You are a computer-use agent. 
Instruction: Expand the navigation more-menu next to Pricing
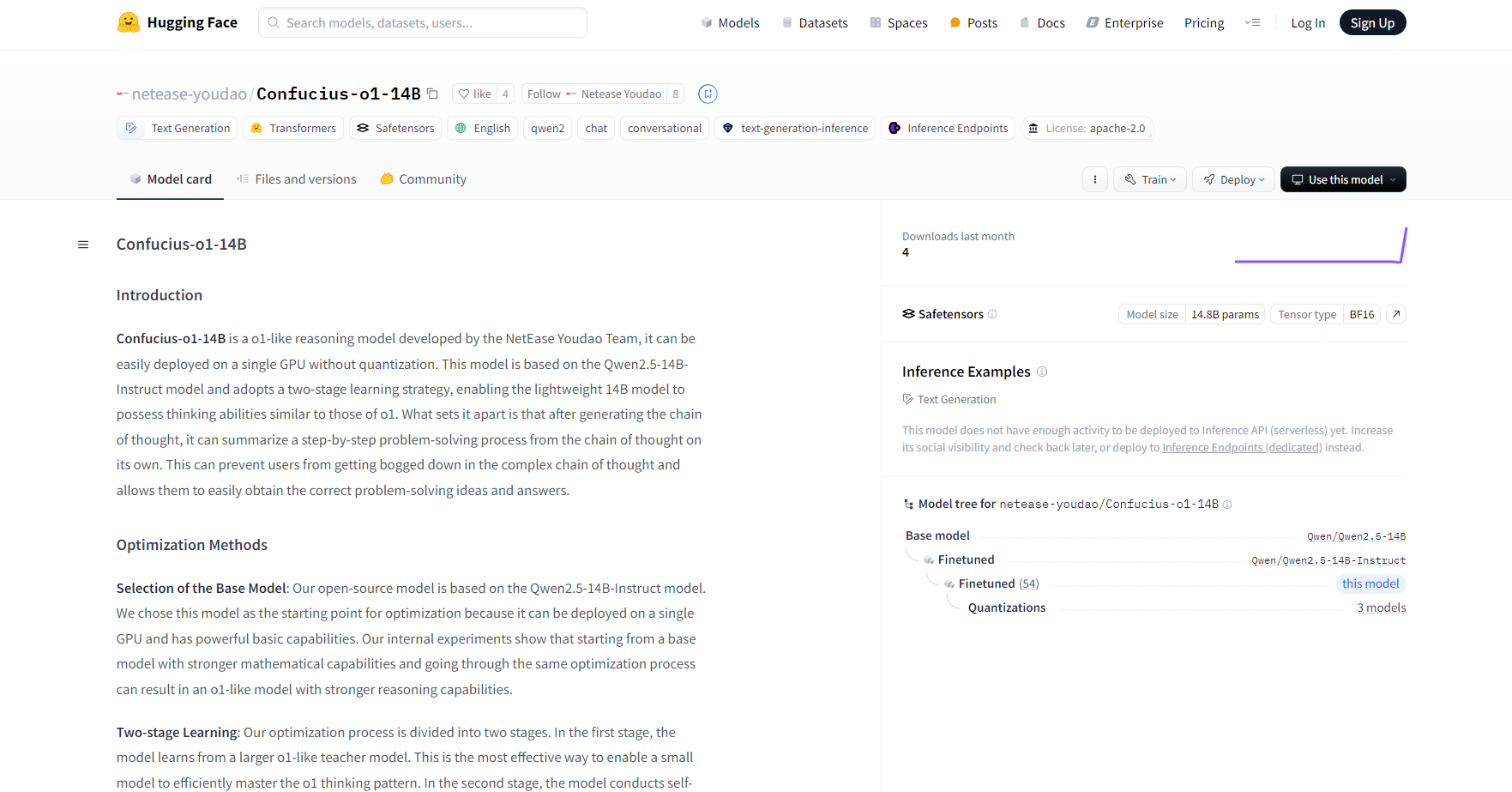[1253, 23]
